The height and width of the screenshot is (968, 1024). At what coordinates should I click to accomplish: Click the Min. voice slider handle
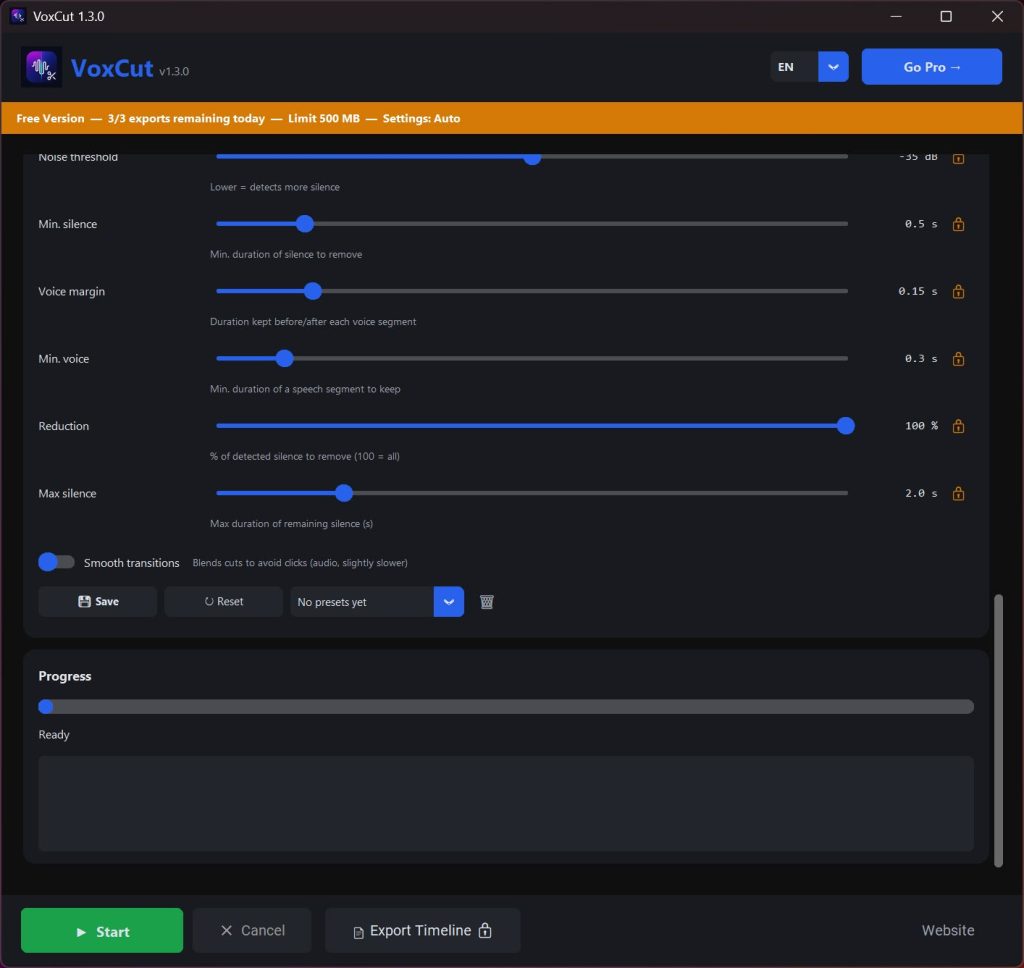(284, 358)
